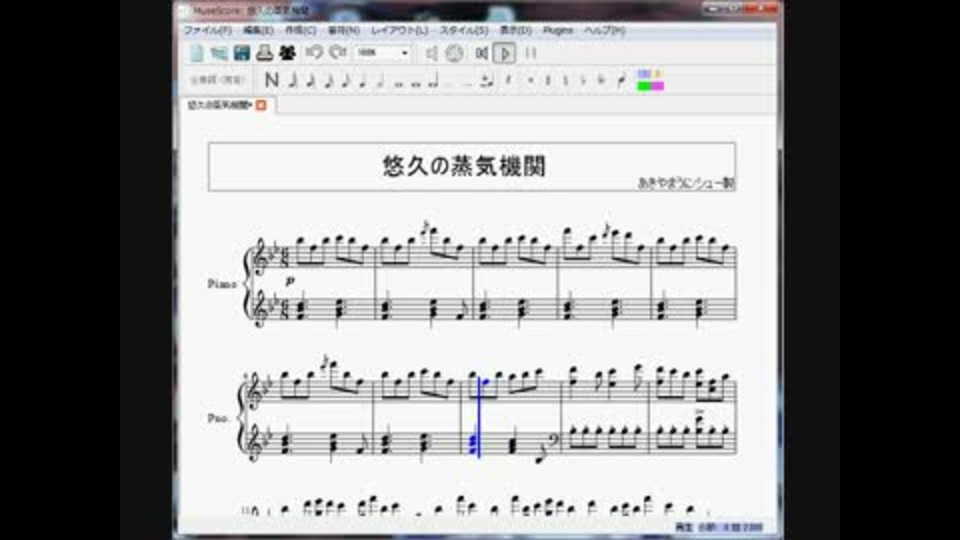
Task: Select the whole note duration
Action: point(399,83)
